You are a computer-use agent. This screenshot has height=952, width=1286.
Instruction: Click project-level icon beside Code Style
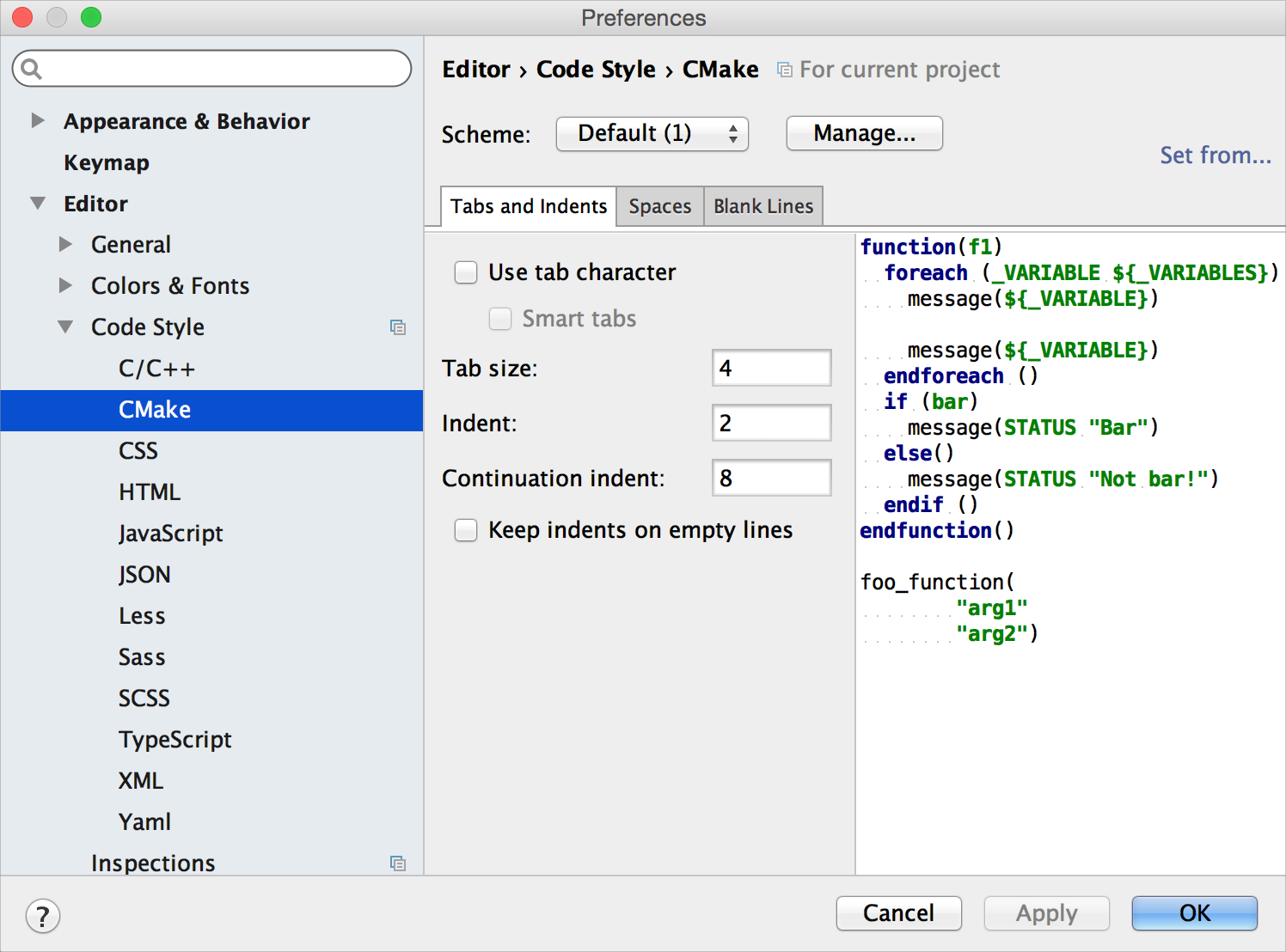point(397,327)
